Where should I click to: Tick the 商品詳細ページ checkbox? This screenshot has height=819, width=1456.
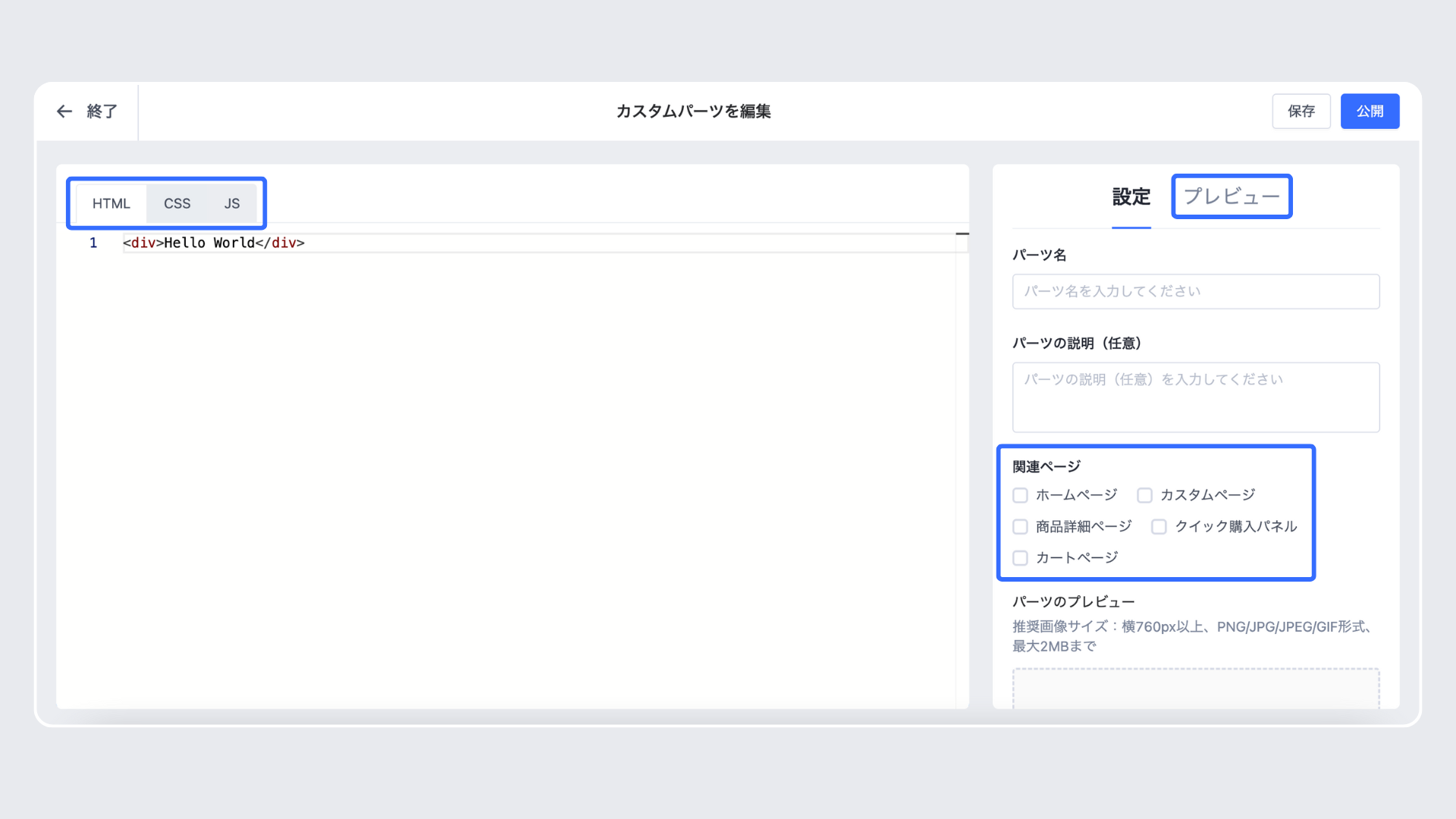click(x=1020, y=526)
